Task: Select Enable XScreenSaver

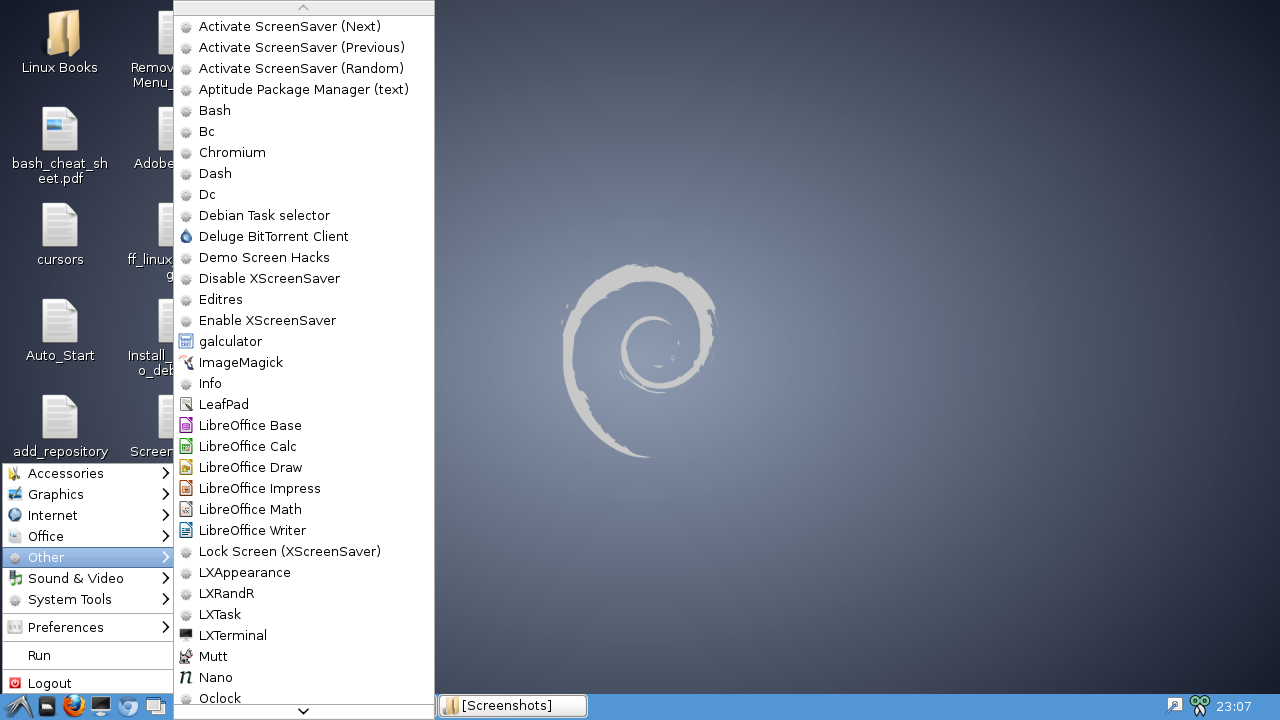Action: 304,321
